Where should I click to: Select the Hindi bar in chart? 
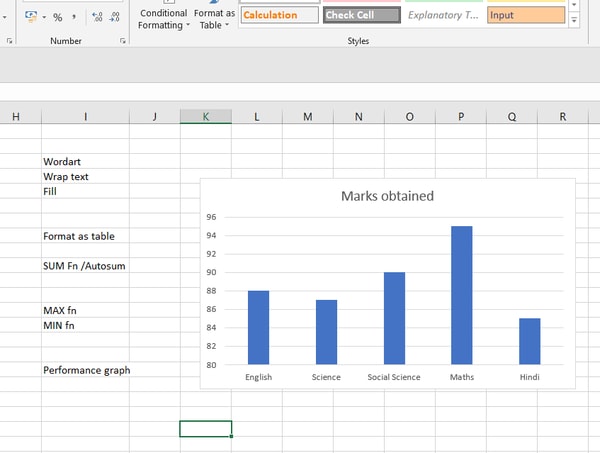[530, 341]
